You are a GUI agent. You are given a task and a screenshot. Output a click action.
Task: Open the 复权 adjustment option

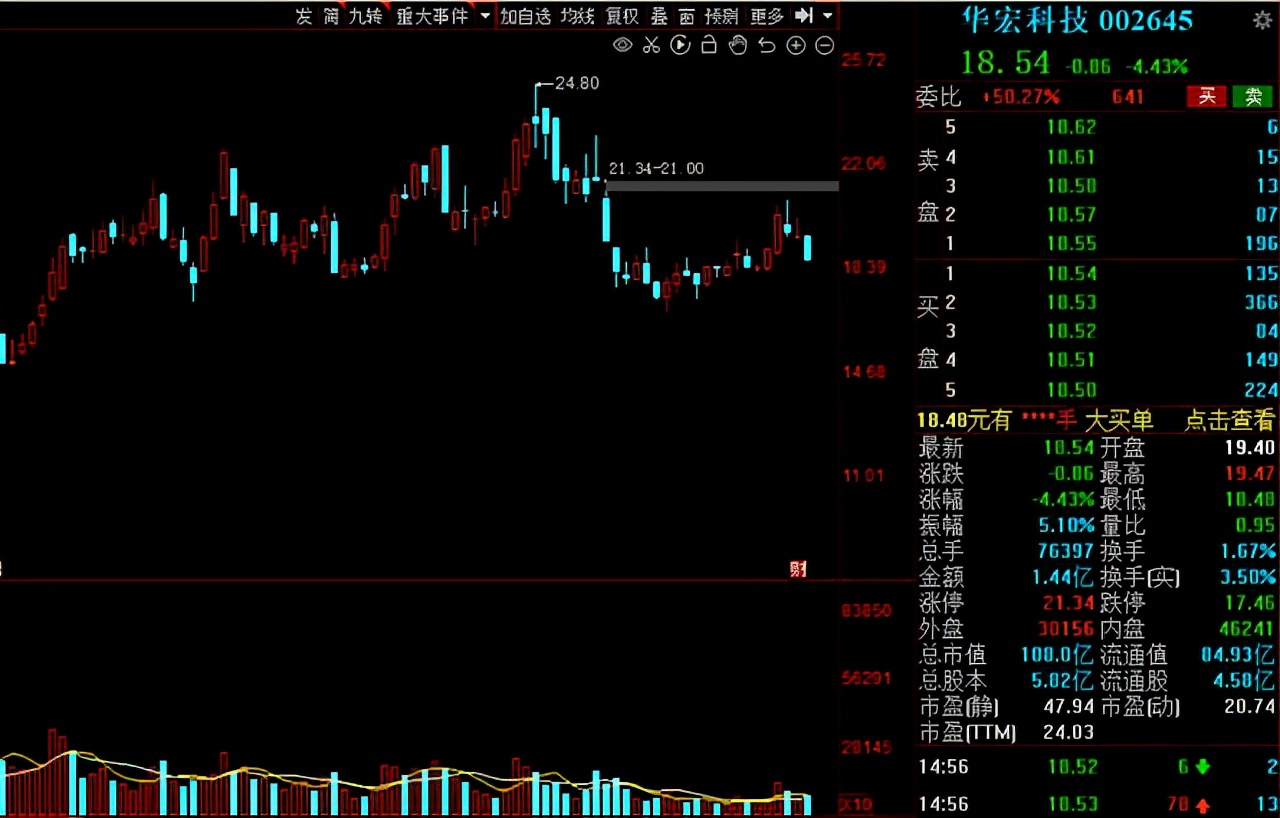tap(622, 16)
